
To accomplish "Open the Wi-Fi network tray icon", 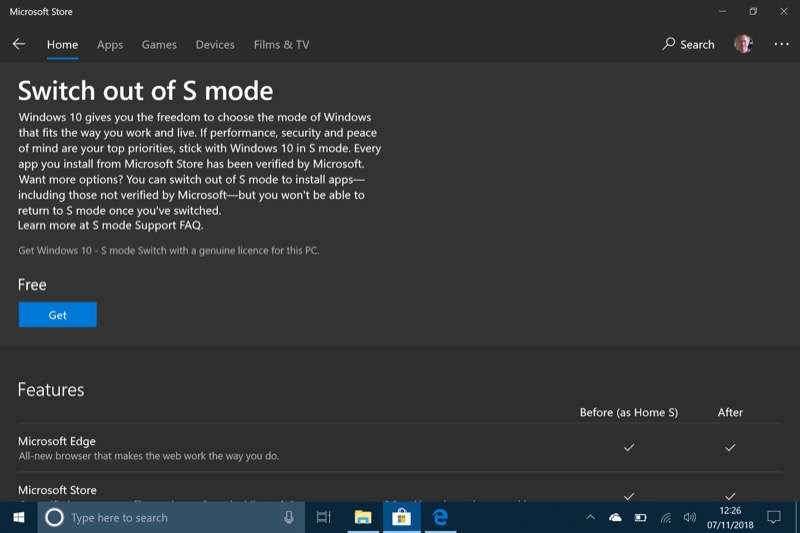I will 666,518.
